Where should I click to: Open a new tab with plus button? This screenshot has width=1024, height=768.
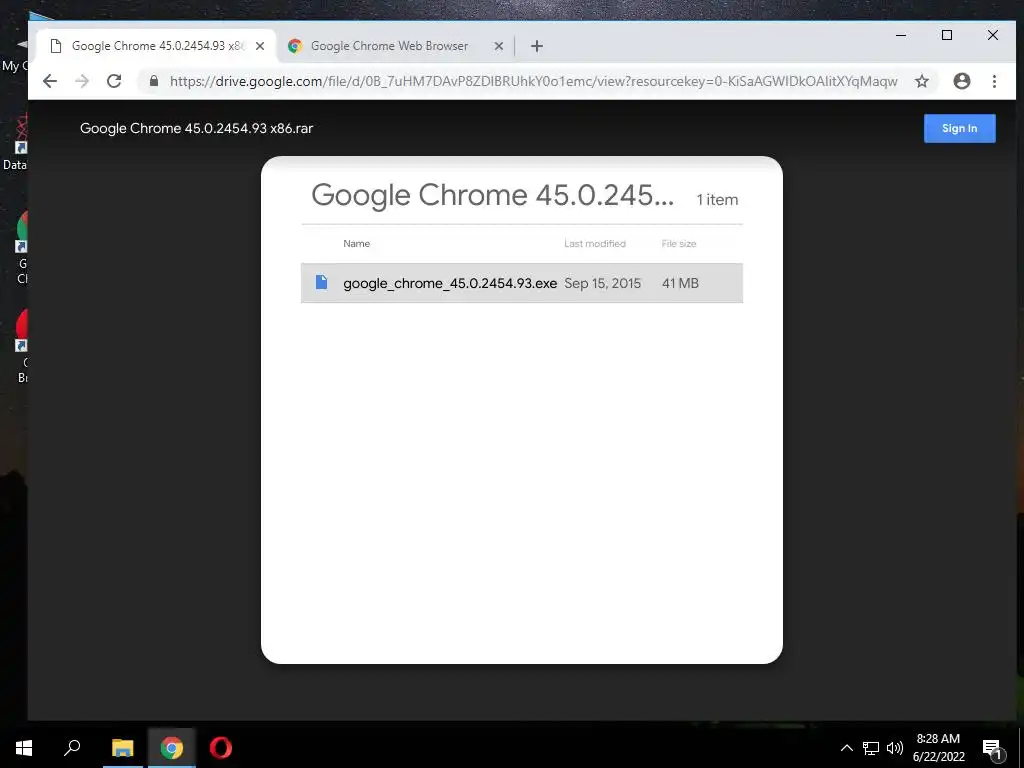(537, 46)
